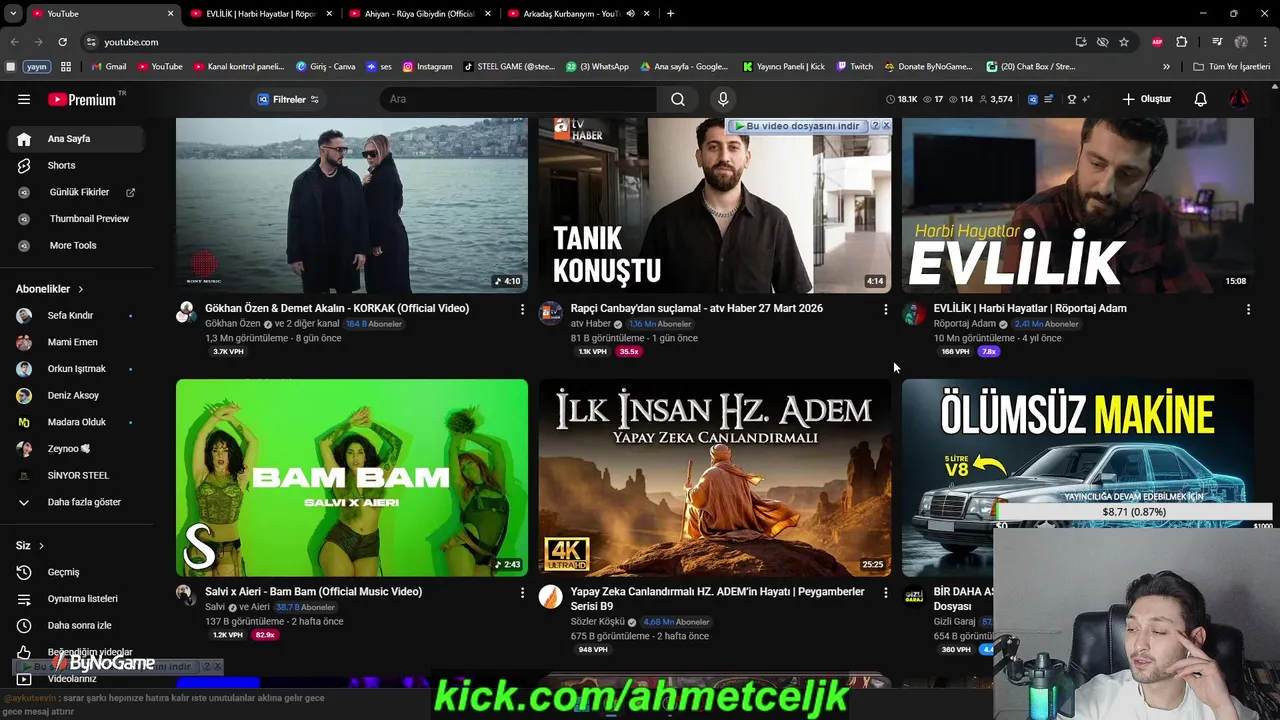Open Madara Olduk subscription channel

point(78,422)
